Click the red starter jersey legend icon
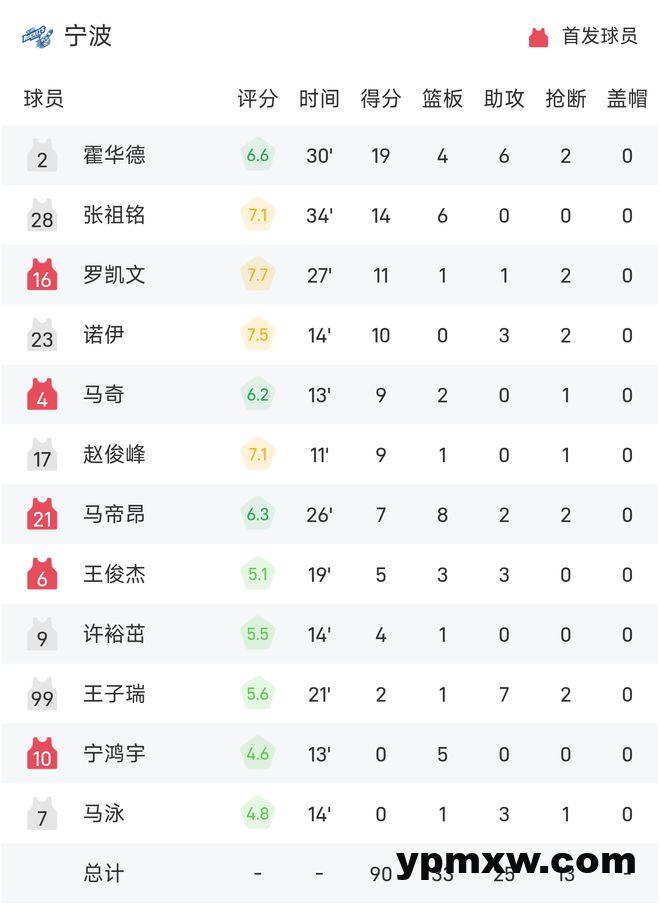This screenshot has width=660, height=905. 538,36
